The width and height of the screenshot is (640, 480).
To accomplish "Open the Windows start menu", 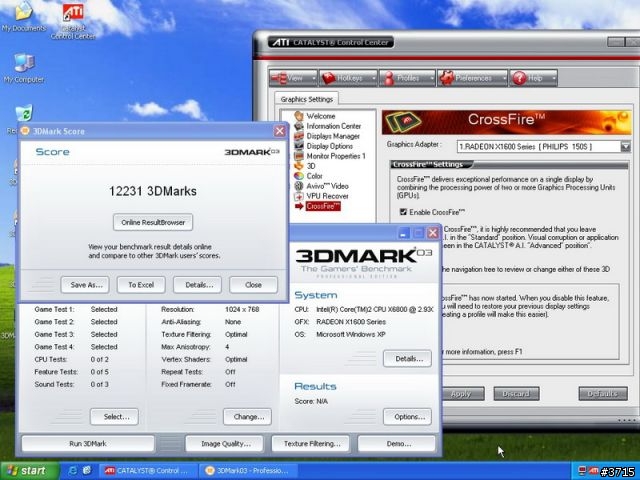I will pos(29,471).
